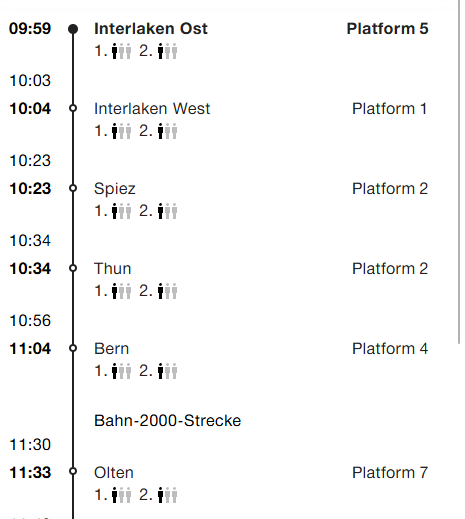Select the Bern station name
465x519 pixels.
coord(111,349)
